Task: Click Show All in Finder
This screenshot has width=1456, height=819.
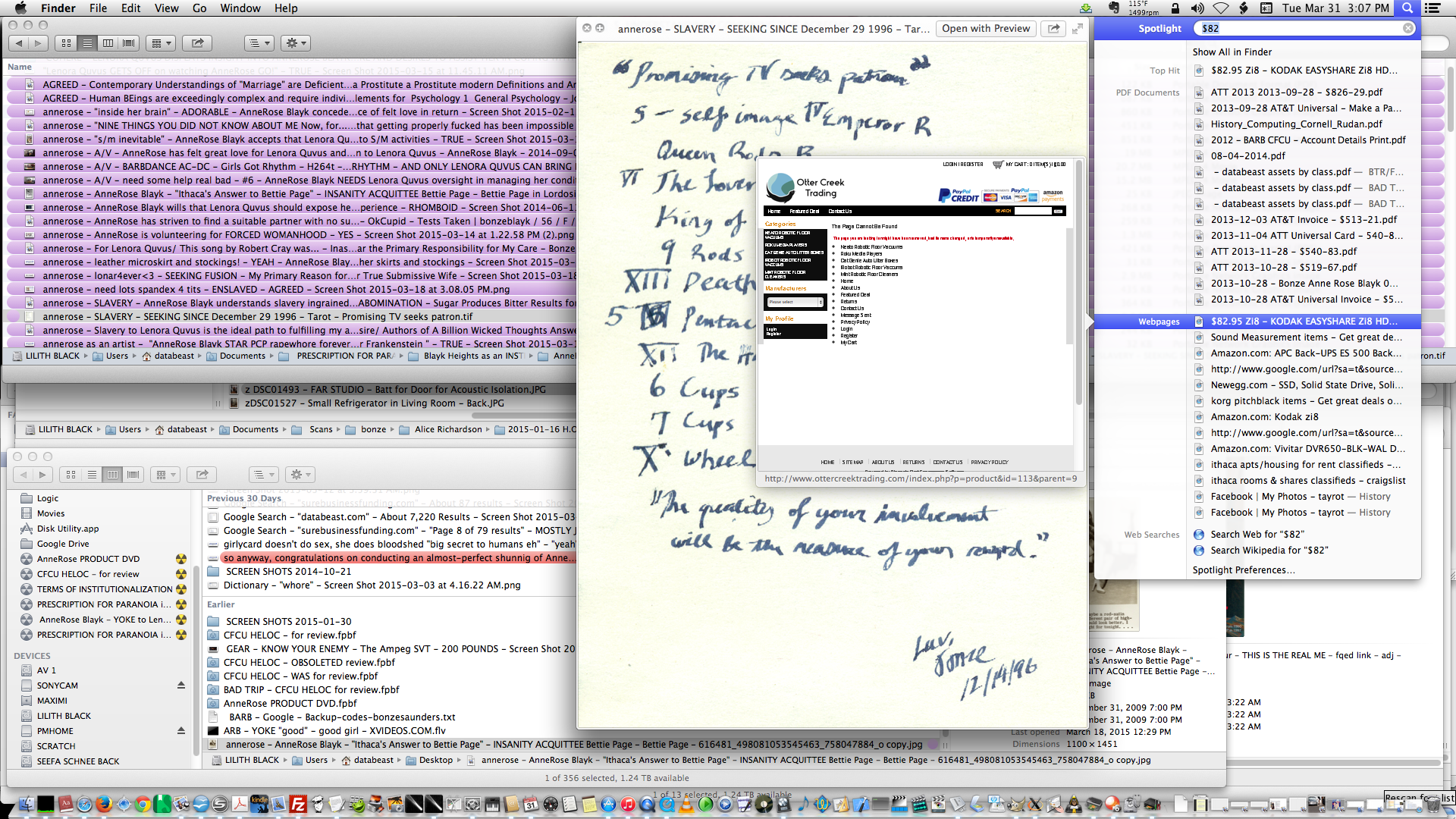Action: click(1232, 52)
